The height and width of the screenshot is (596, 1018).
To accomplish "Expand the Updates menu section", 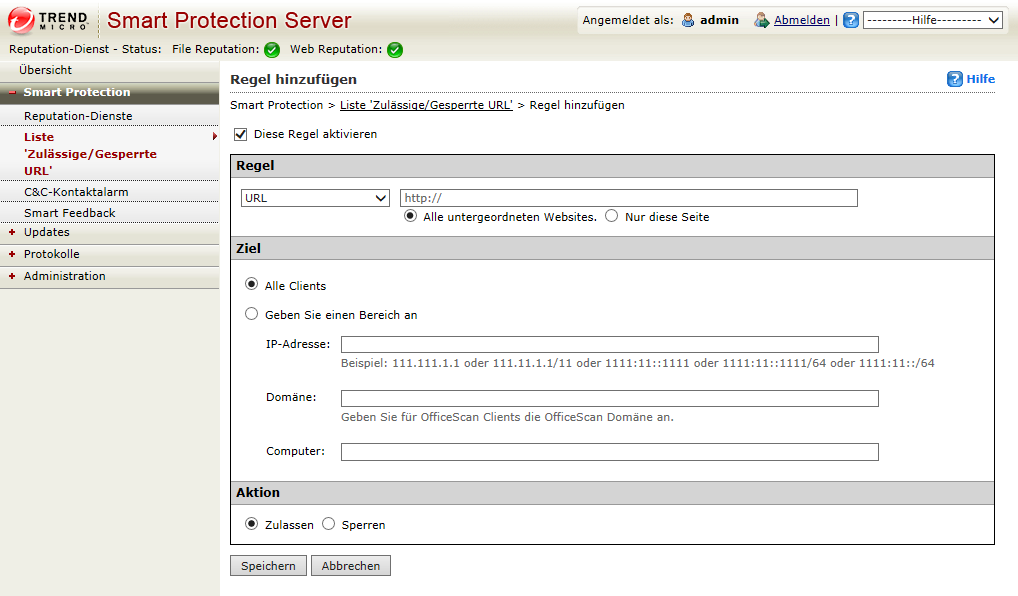I will pos(46,232).
